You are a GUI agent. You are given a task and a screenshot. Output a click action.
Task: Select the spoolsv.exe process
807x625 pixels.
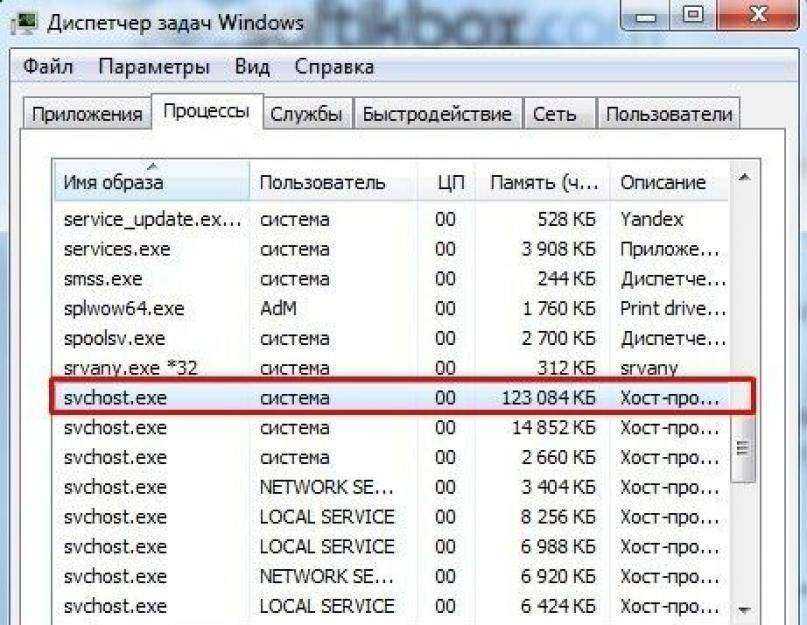(x=391, y=339)
